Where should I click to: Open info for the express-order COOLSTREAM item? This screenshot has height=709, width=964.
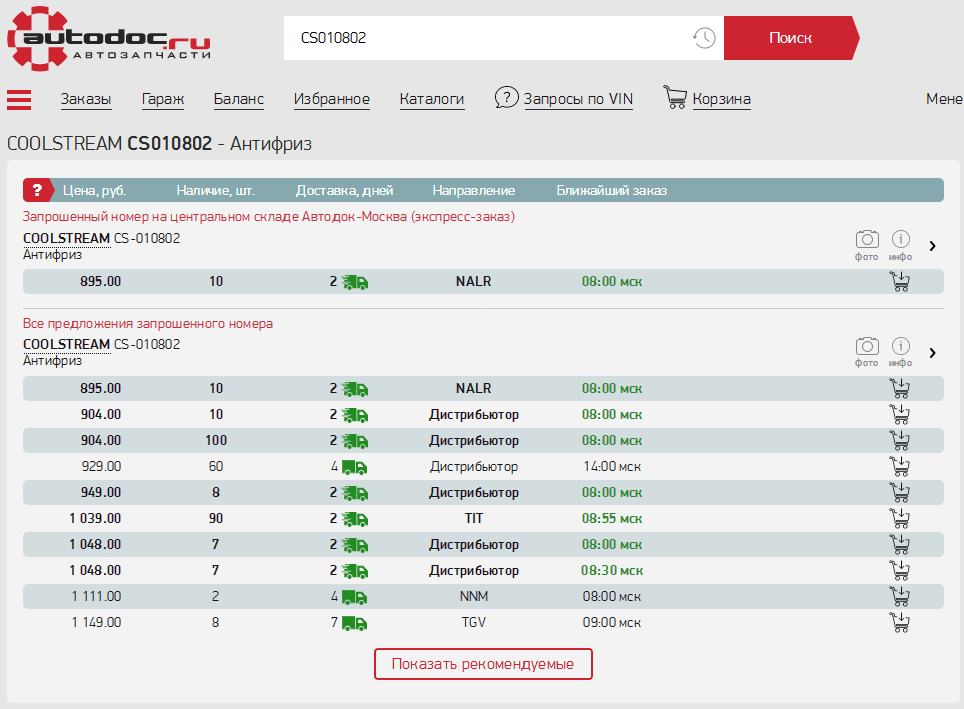901,245
